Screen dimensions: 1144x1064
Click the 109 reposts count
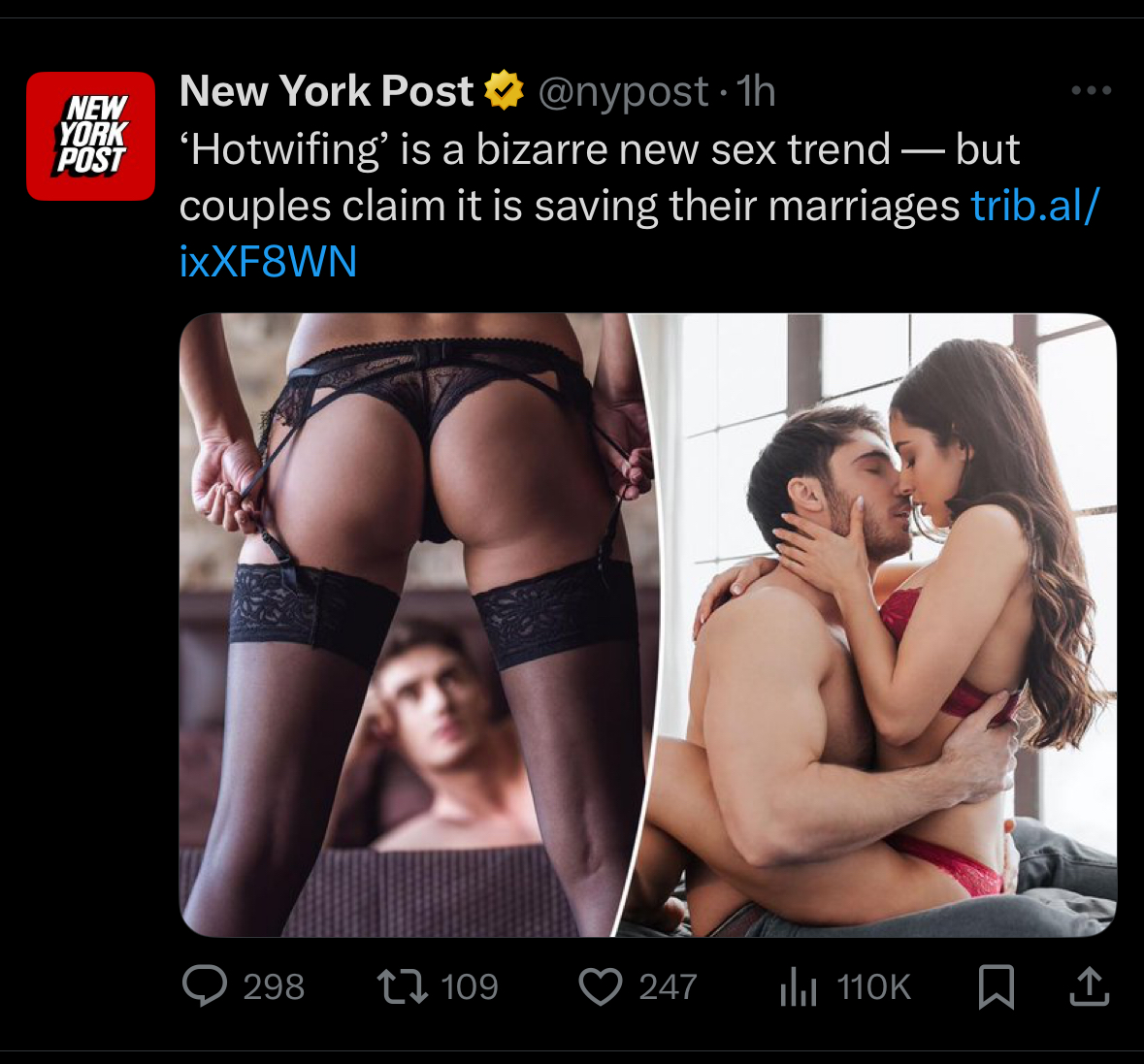469,986
